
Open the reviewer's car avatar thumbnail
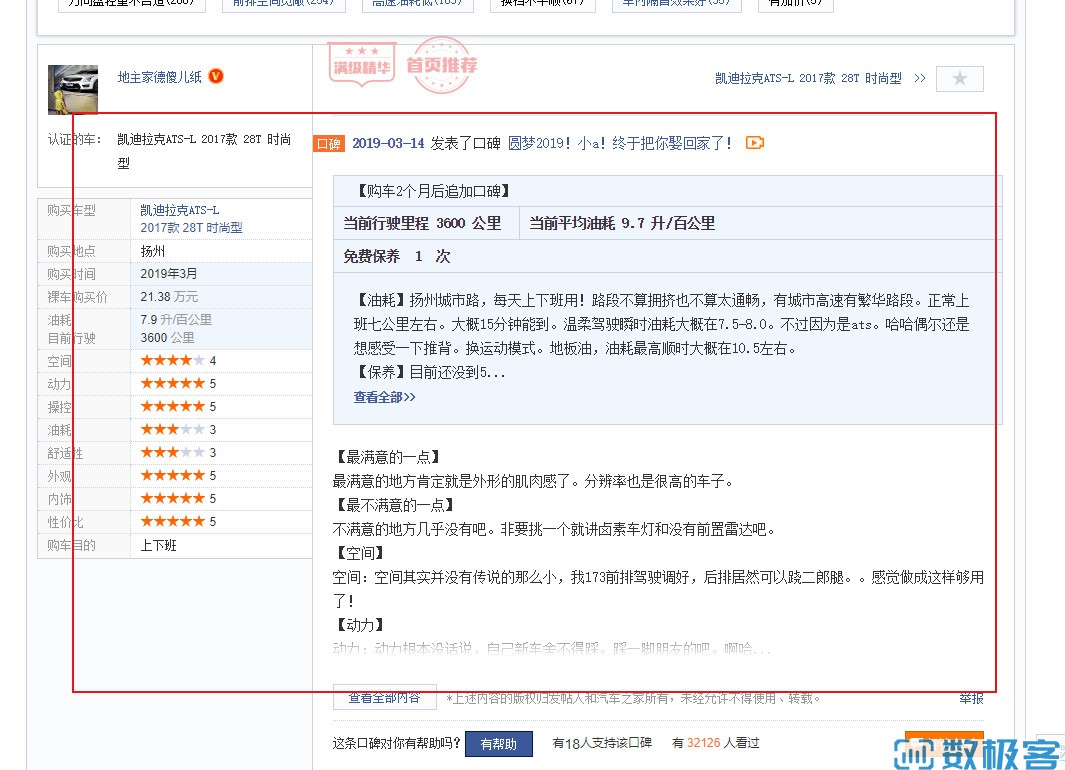(x=73, y=90)
